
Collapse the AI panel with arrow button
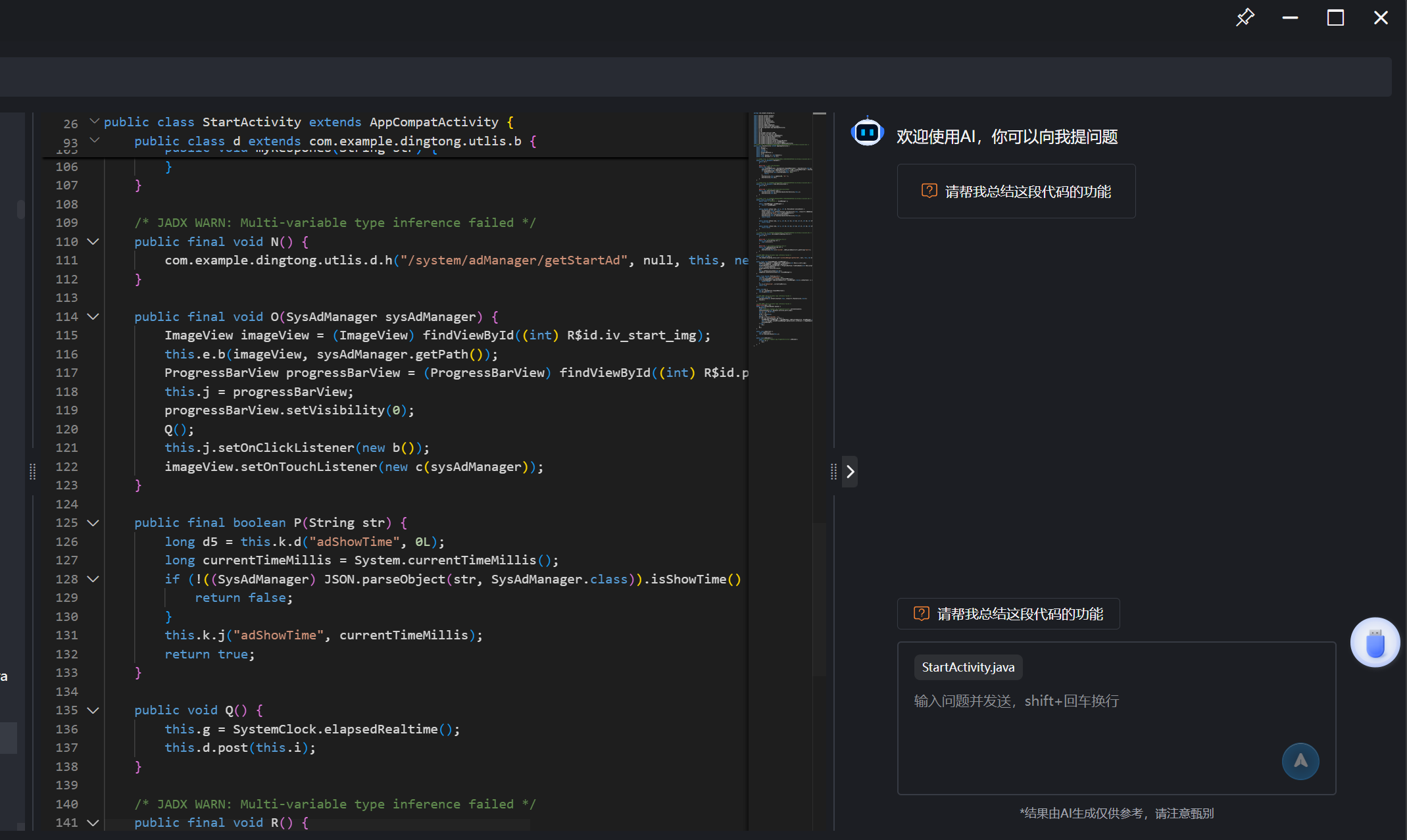[850, 472]
